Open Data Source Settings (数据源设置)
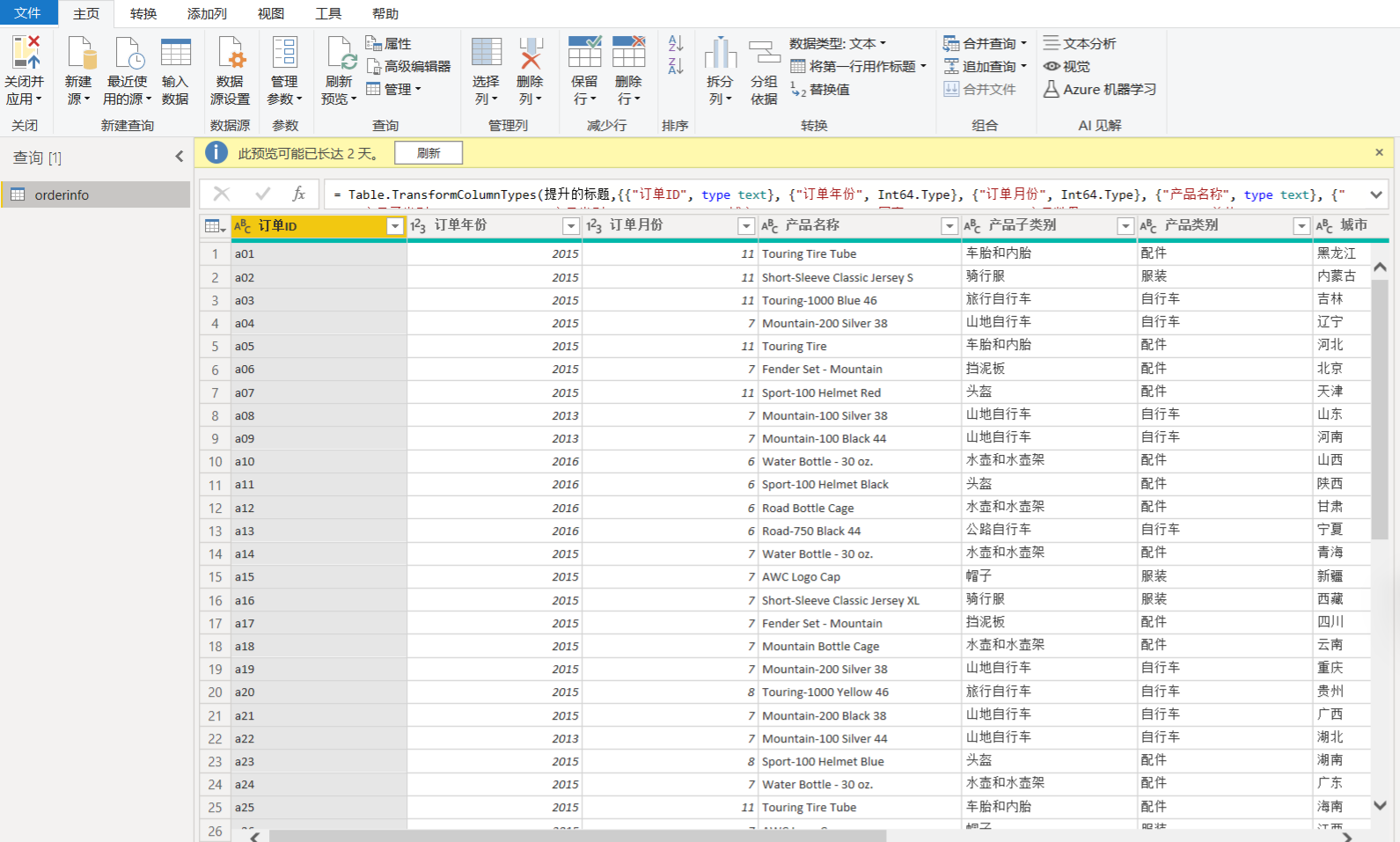1400x842 pixels. click(x=230, y=71)
